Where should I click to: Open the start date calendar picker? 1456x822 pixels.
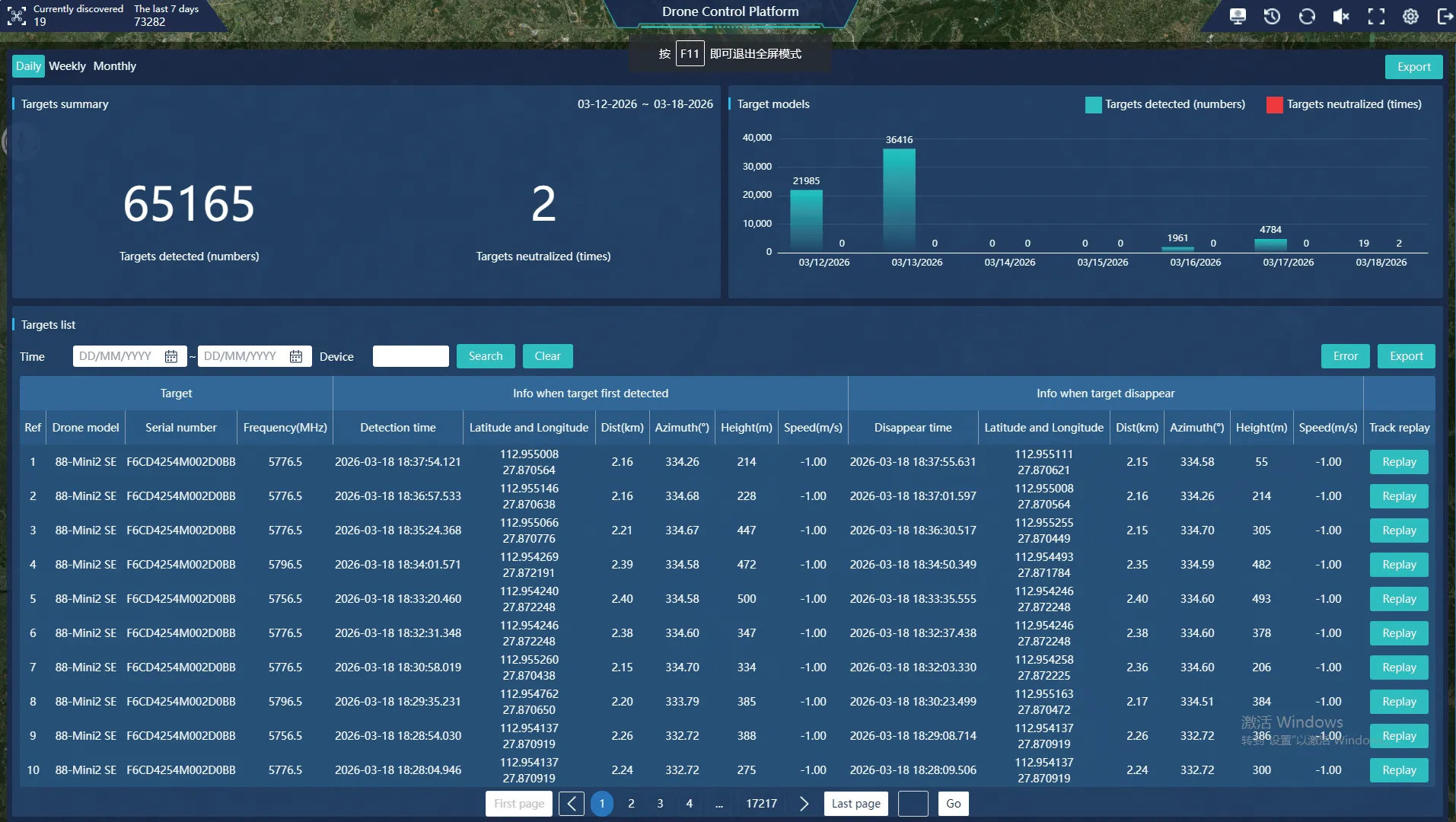171,356
